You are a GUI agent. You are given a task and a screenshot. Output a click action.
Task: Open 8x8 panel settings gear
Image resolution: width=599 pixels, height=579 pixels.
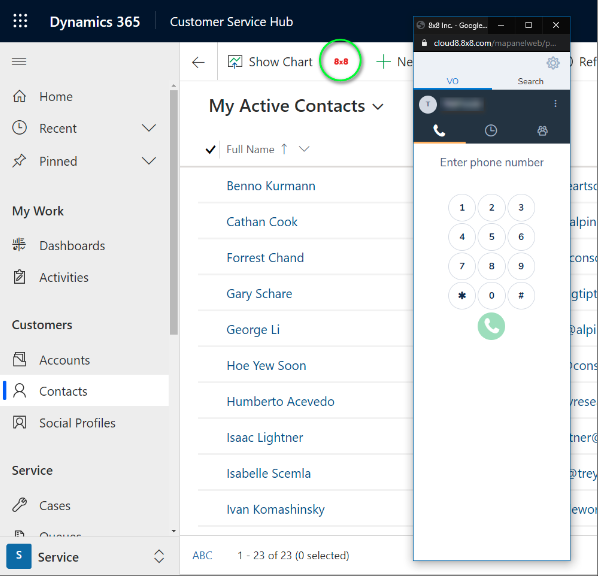tap(553, 63)
